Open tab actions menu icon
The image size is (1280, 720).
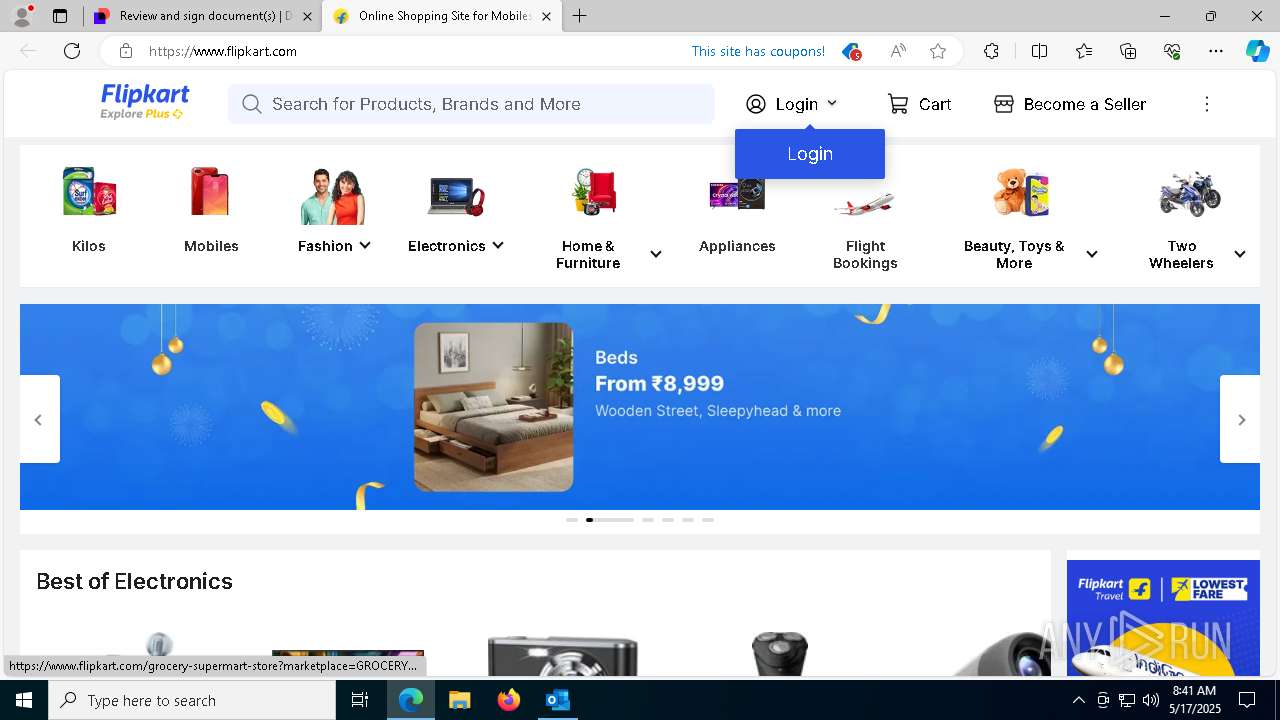60,16
